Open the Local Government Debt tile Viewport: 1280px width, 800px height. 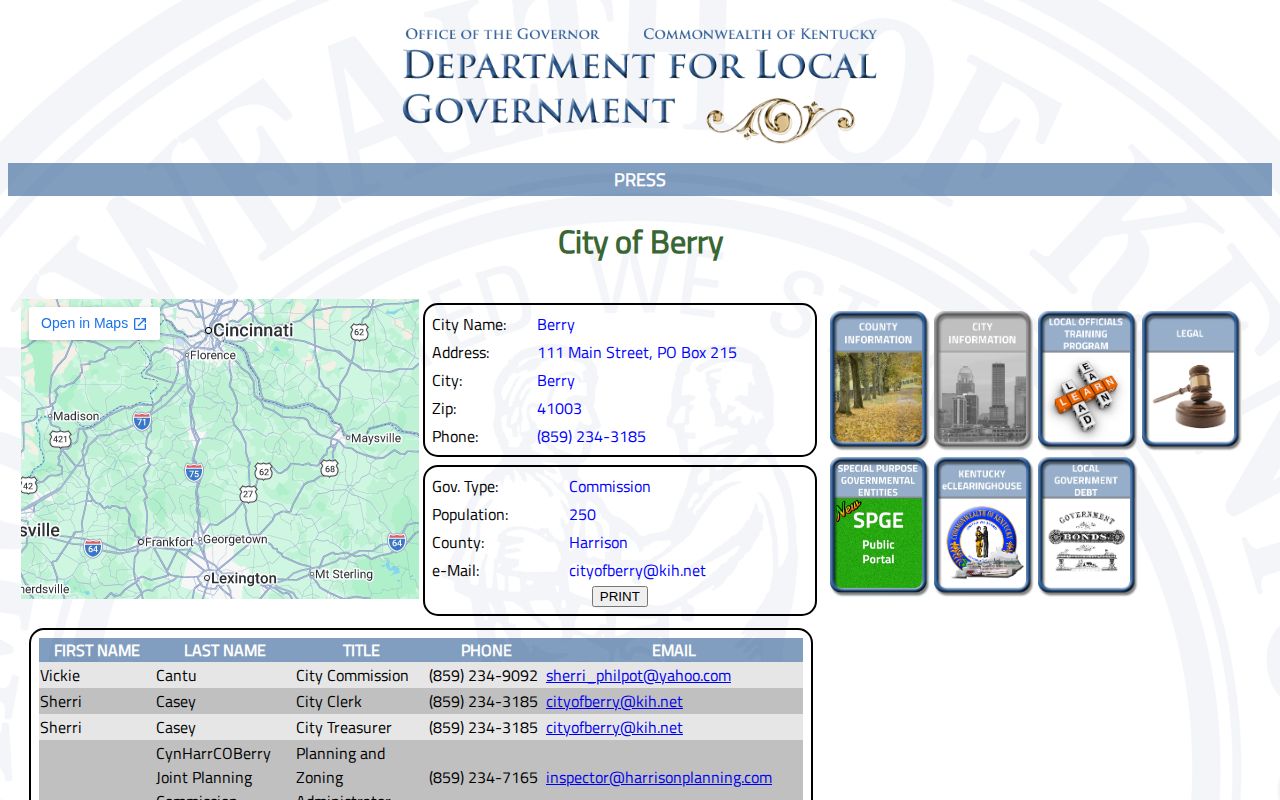[x=1086, y=526]
